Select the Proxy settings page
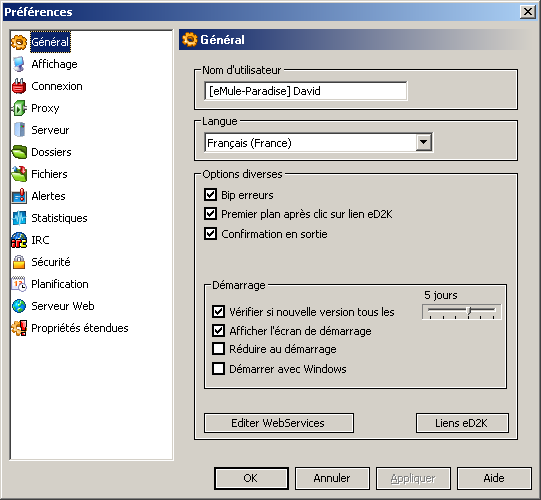Image resolution: width=541 pixels, height=500 pixels. point(45,108)
